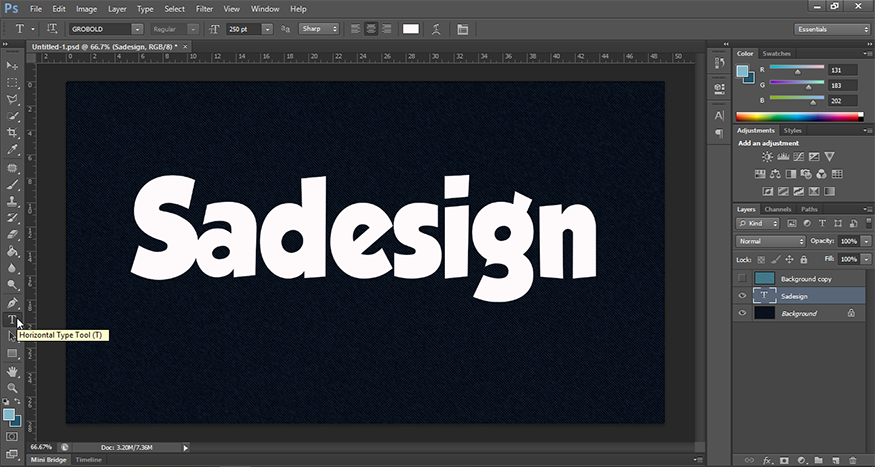The height and width of the screenshot is (467, 875).
Task: Switch to the Channels tab
Action: click(778, 209)
